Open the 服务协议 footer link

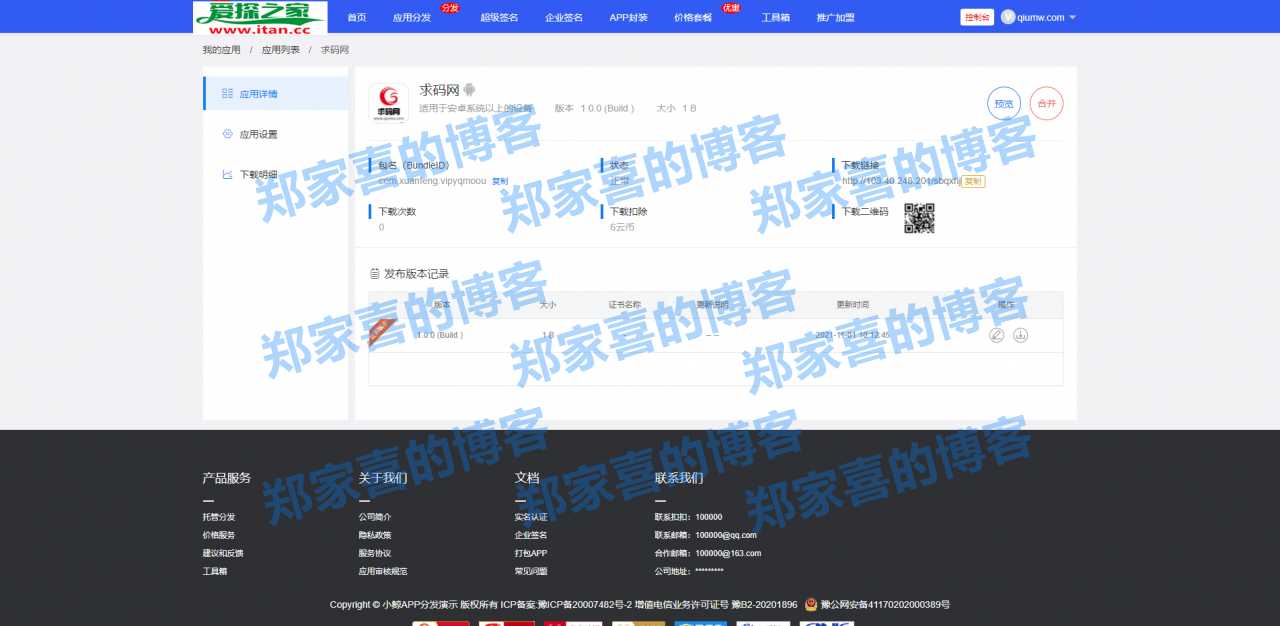375,553
